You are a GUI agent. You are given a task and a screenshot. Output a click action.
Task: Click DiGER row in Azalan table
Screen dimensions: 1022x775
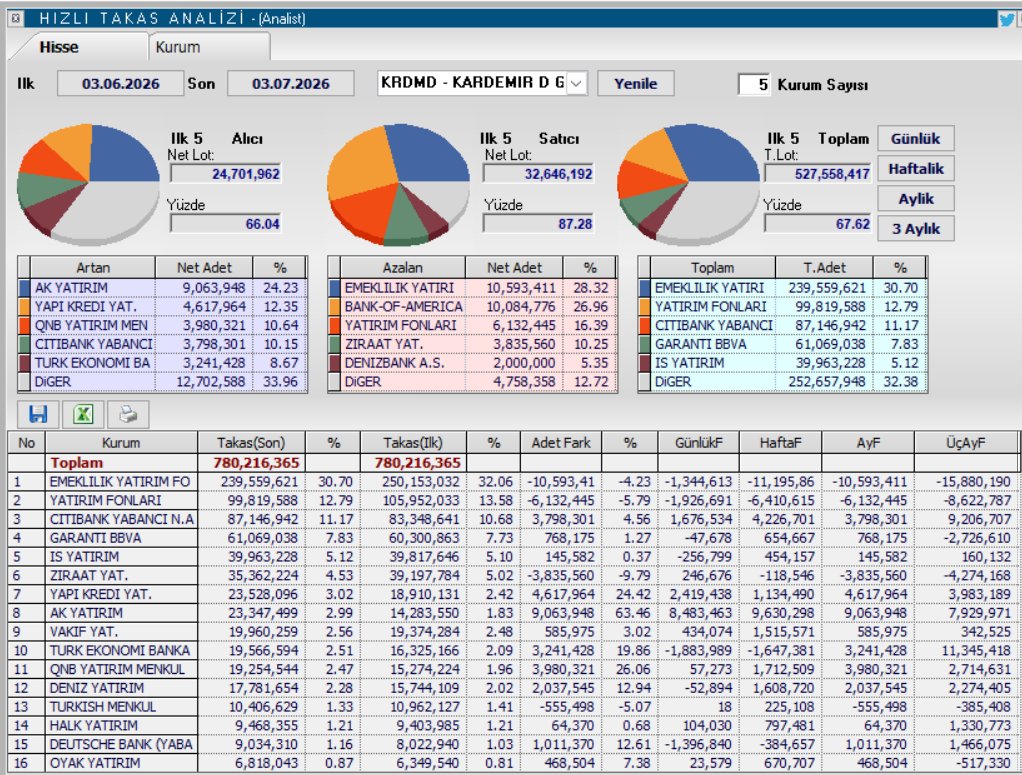click(473, 382)
